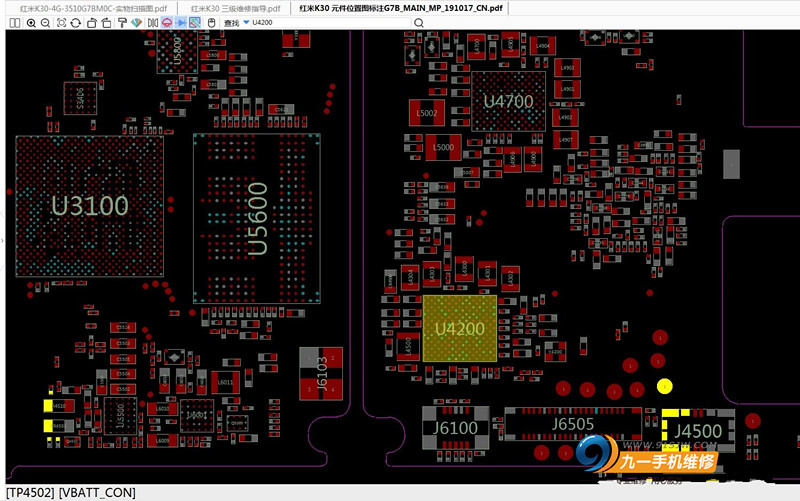Viewport: 800px width, 501px height.
Task: Click the mouse icon in toolbar
Action: (x=211, y=23)
